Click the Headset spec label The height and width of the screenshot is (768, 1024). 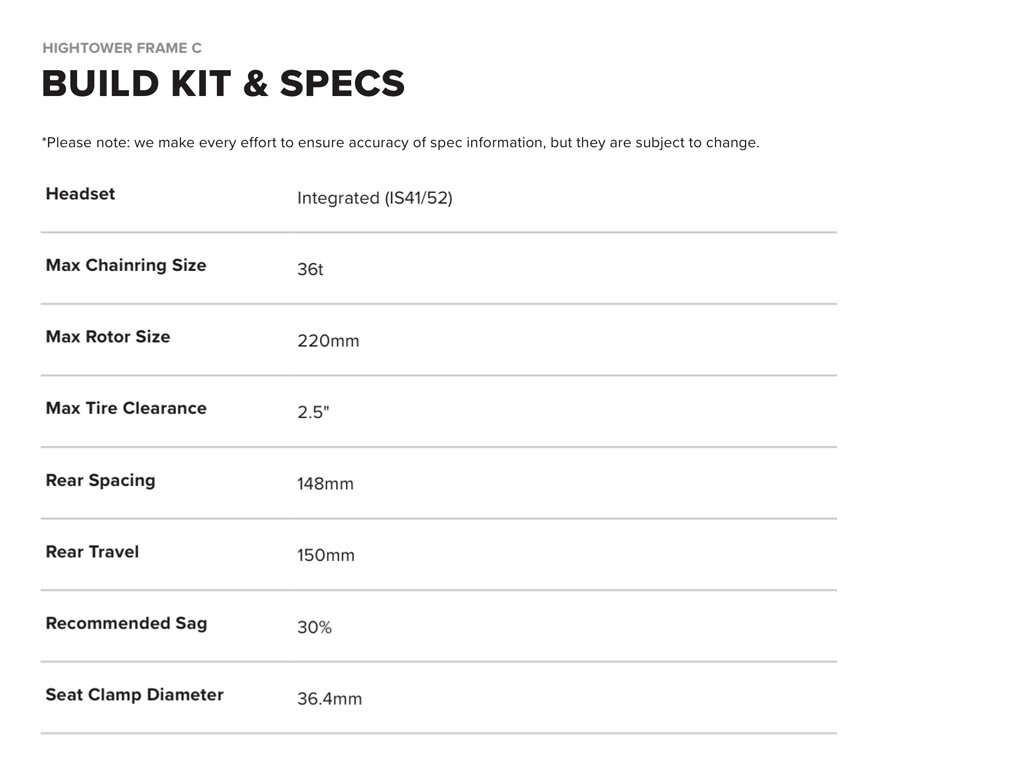[x=80, y=194]
